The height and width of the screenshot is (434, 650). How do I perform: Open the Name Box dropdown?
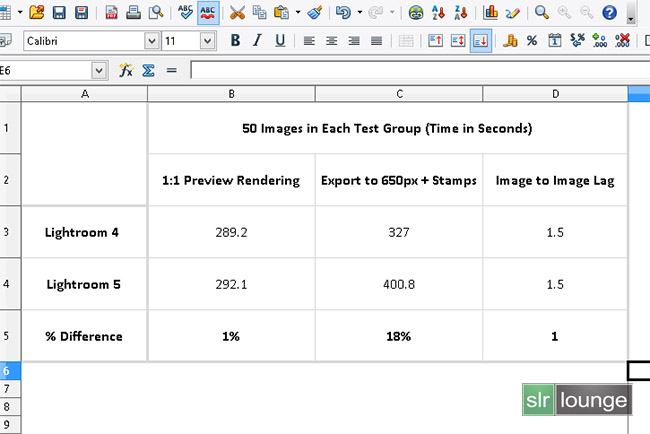coord(99,70)
